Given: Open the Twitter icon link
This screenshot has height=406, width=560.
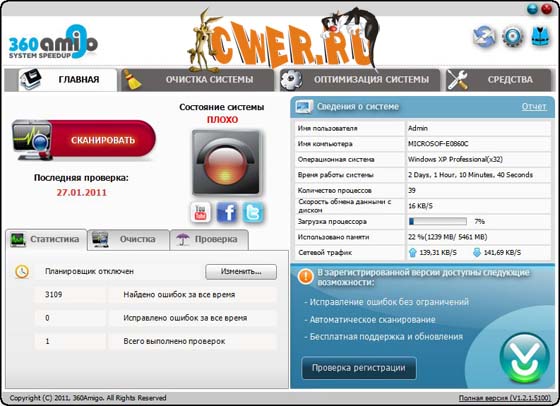Looking at the screenshot, I should (x=253, y=212).
